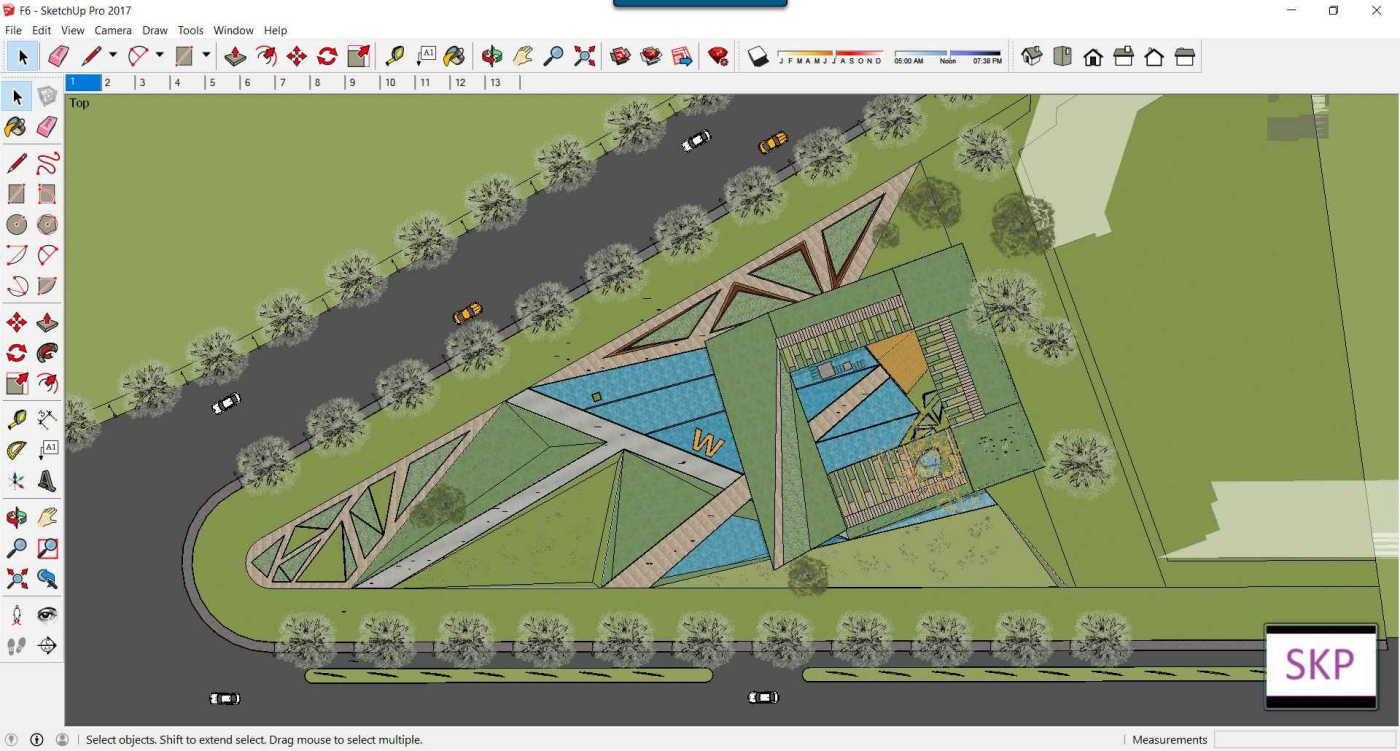Select the Paint Bucket tool in side toolbar
1400x751 pixels.
pos(16,127)
